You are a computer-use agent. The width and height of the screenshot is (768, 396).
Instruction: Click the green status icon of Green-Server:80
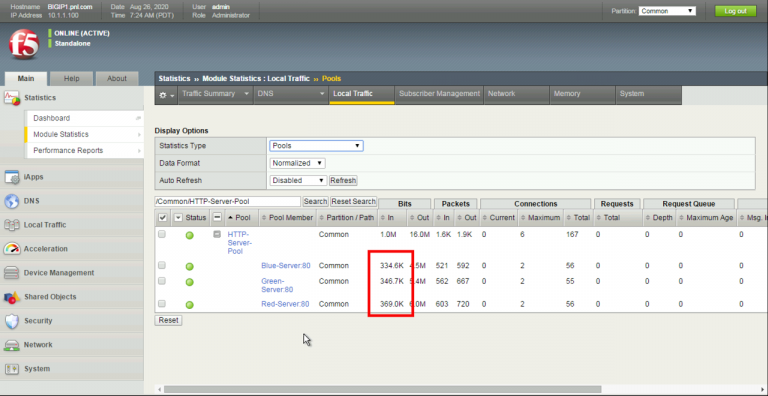[x=190, y=282]
